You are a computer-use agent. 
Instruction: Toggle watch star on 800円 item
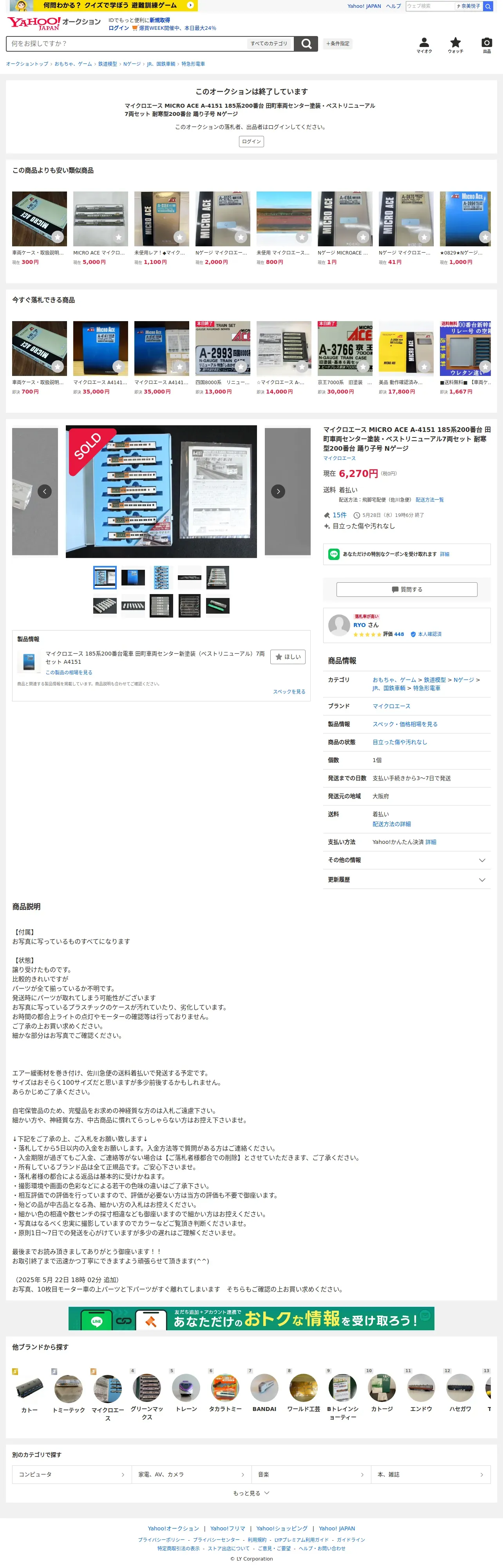[301, 237]
